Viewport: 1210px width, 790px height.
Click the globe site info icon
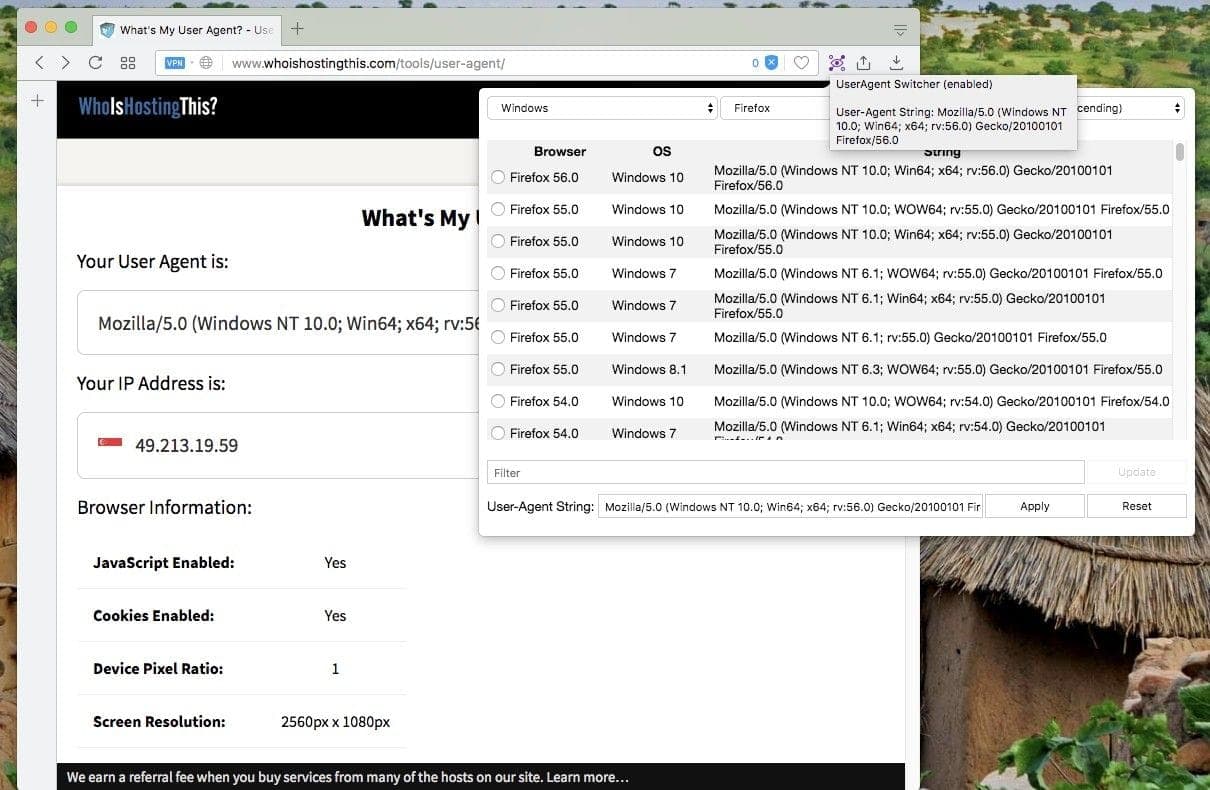tap(206, 63)
